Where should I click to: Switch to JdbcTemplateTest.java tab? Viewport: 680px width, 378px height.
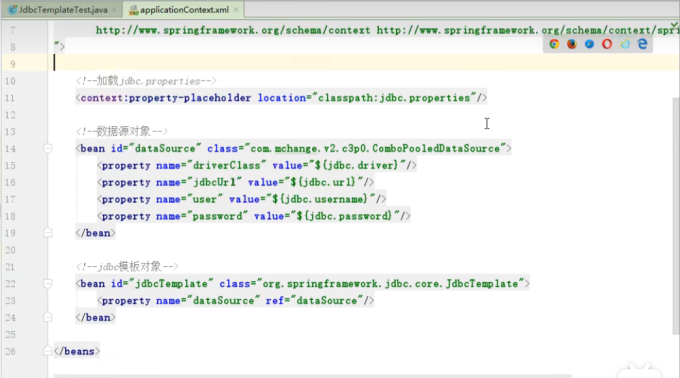pos(63,10)
